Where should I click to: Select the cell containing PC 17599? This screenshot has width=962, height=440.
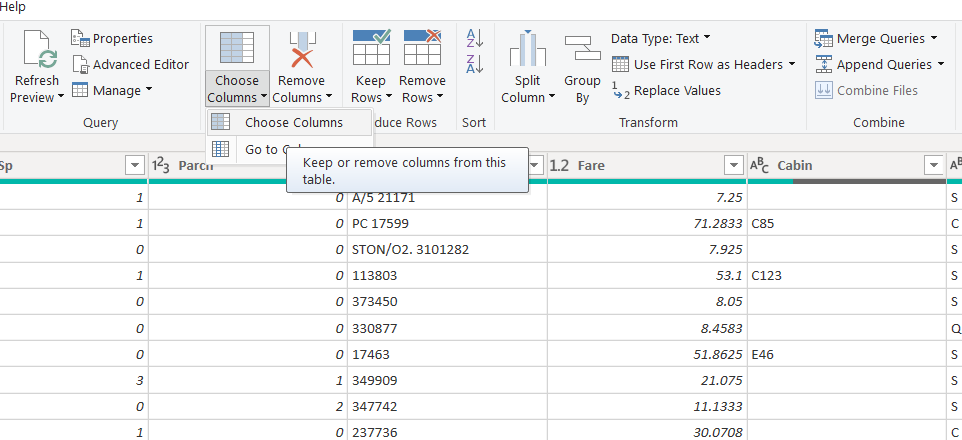point(381,223)
